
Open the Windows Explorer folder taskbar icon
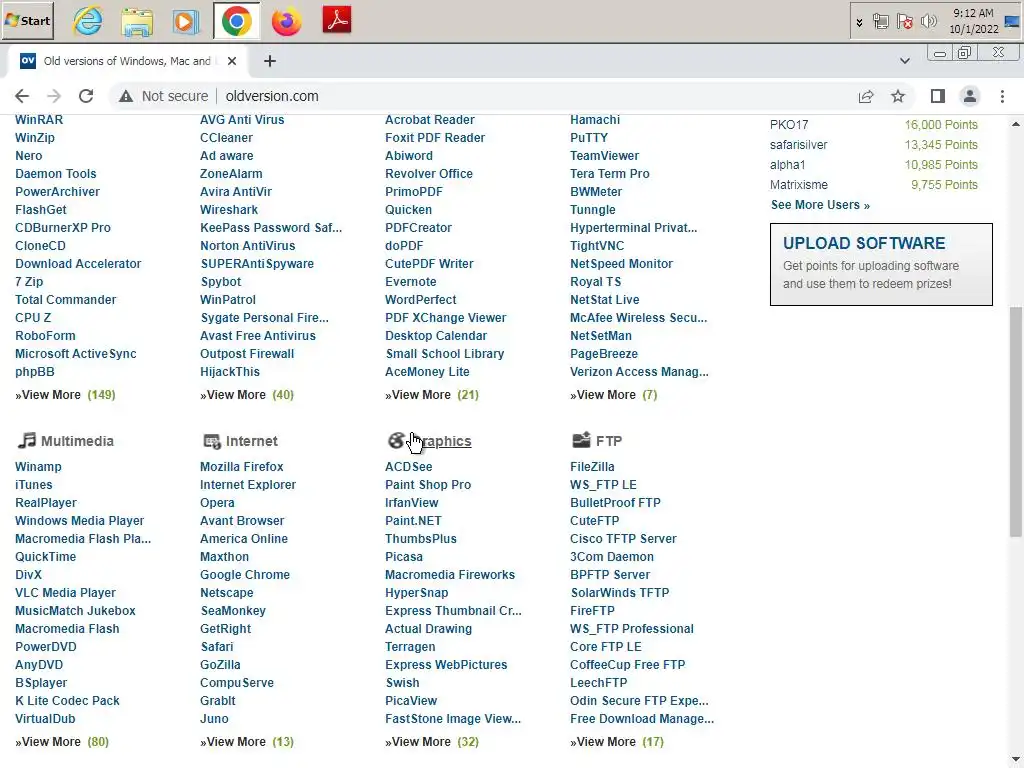click(137, 21)
